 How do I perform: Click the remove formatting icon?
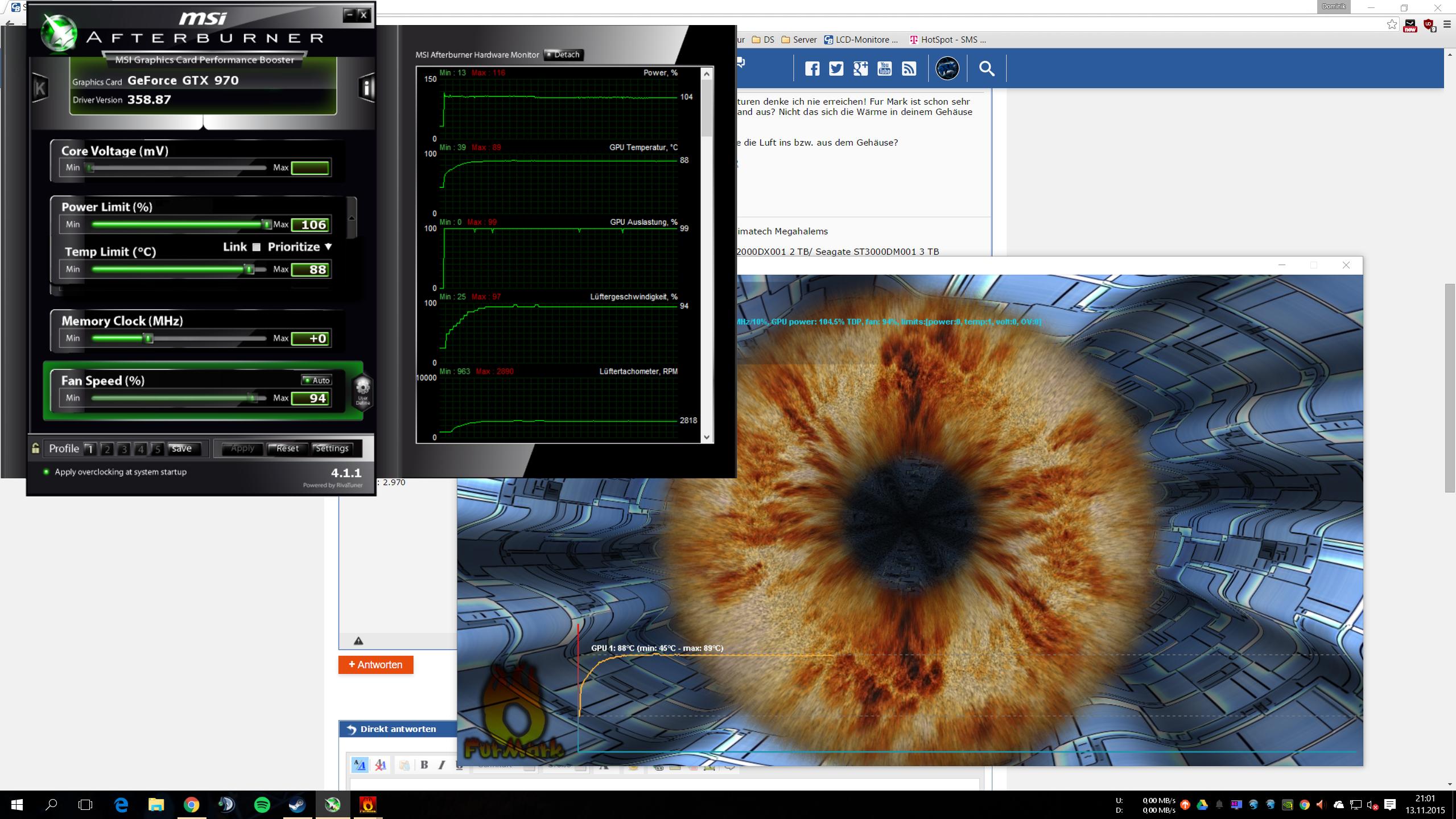[x=381, y=765]
